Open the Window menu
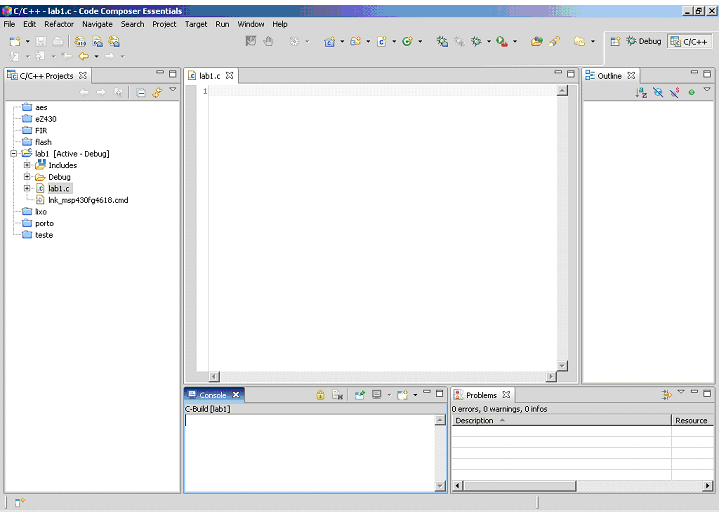The height and width of the screenshot is (522, 720). 251,24
